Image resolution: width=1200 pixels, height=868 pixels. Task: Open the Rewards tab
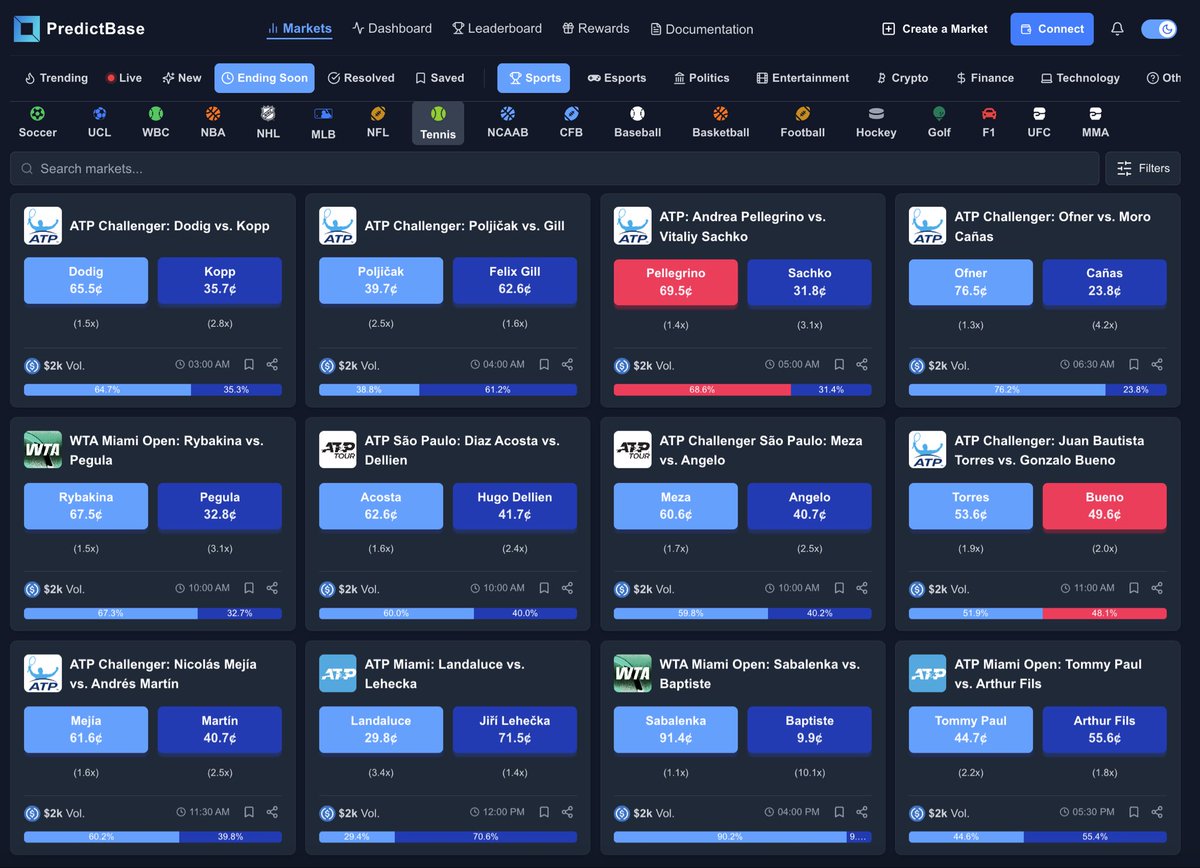click(596, 29)
